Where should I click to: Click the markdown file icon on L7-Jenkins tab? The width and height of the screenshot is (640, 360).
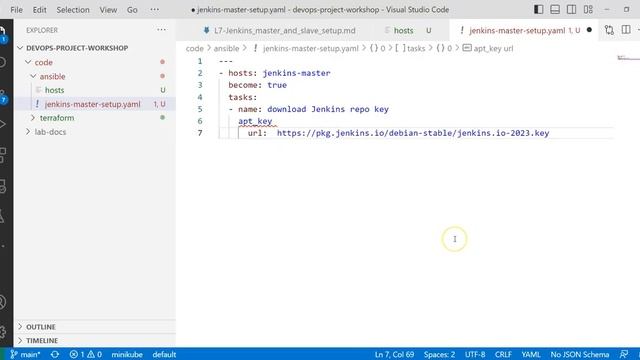click(x=207, y=30)
